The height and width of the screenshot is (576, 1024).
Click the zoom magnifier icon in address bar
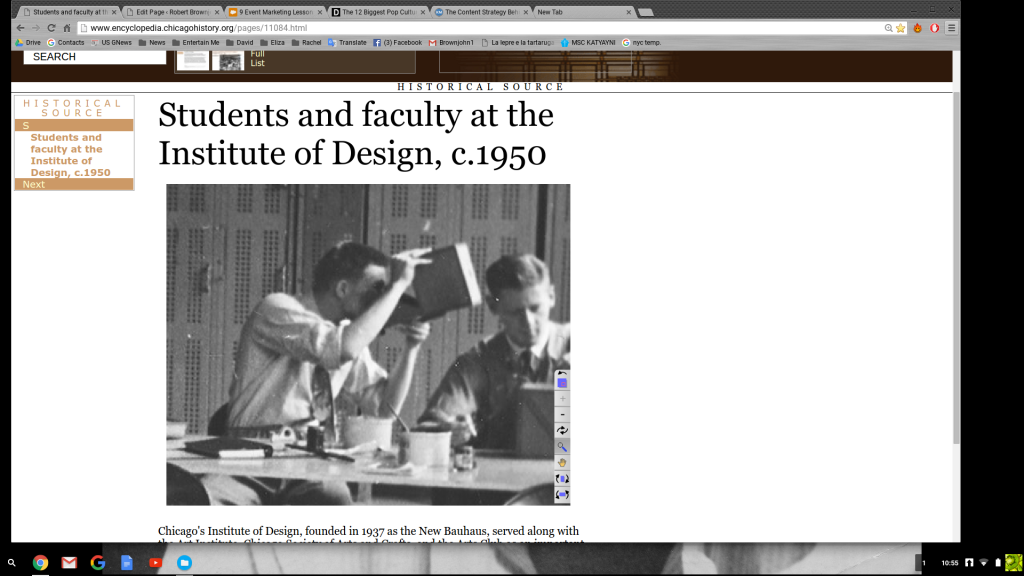click(x=889, y=28)
